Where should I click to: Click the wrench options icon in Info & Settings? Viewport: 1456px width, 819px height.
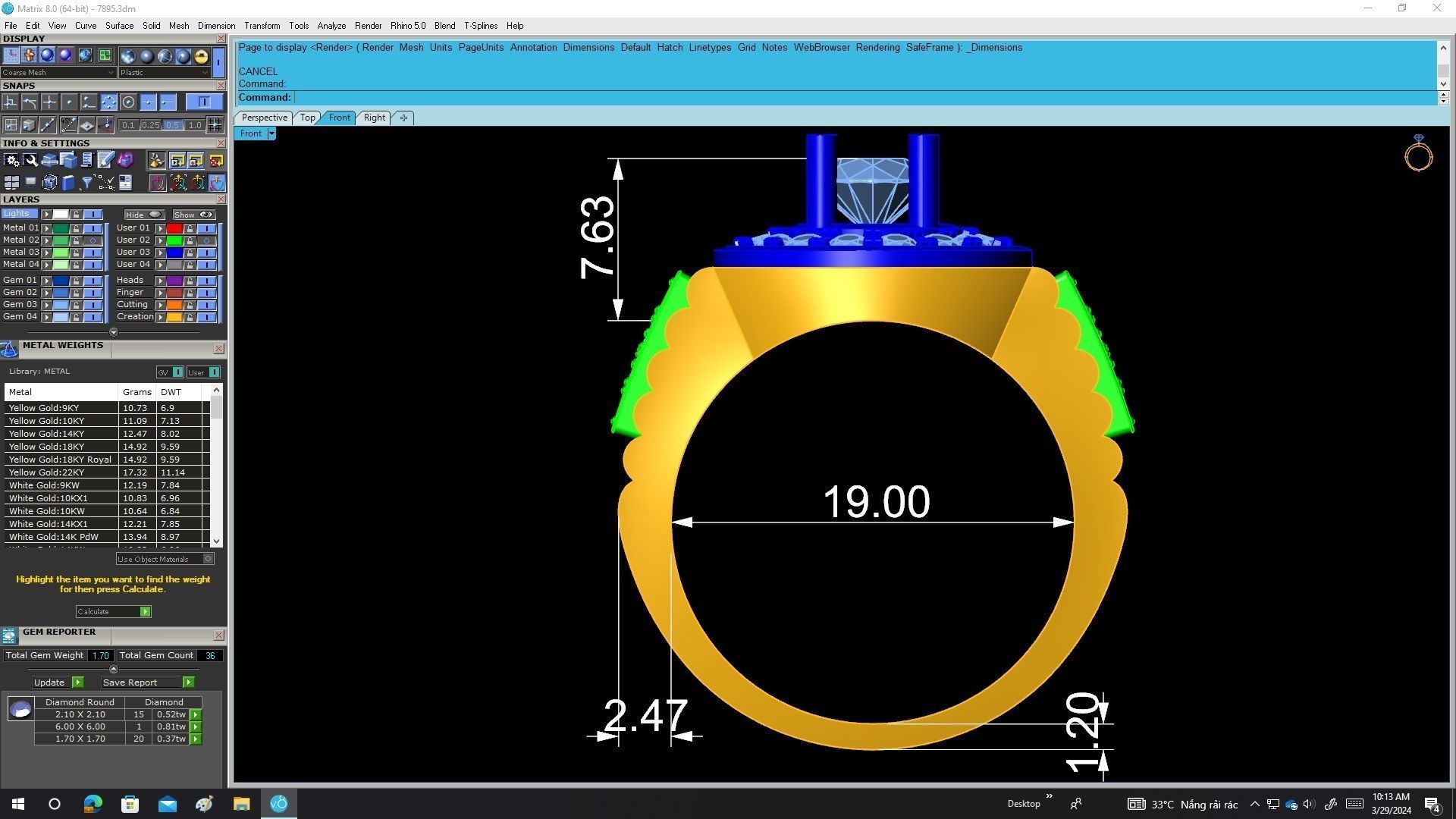click(30, 161)
